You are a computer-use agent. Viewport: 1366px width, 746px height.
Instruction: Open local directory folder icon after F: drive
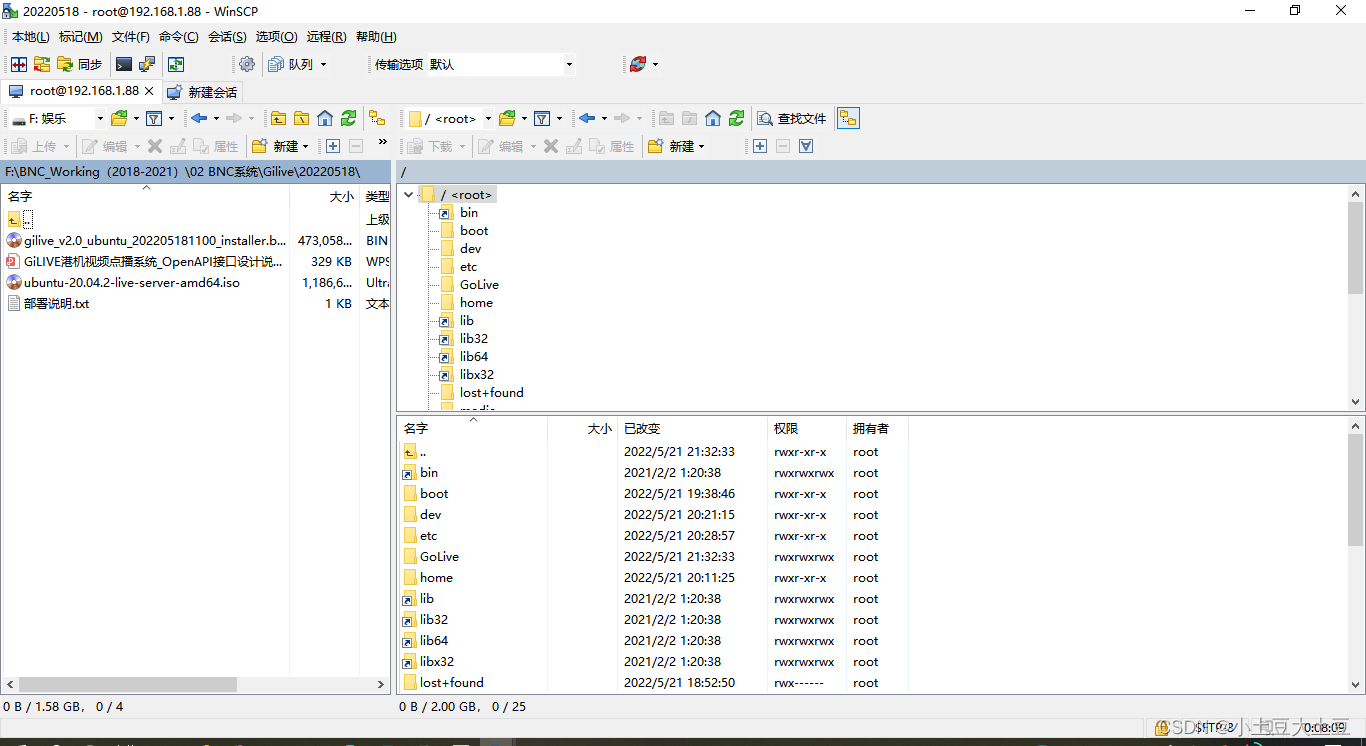pyautogui.click(x=119, y=118)
